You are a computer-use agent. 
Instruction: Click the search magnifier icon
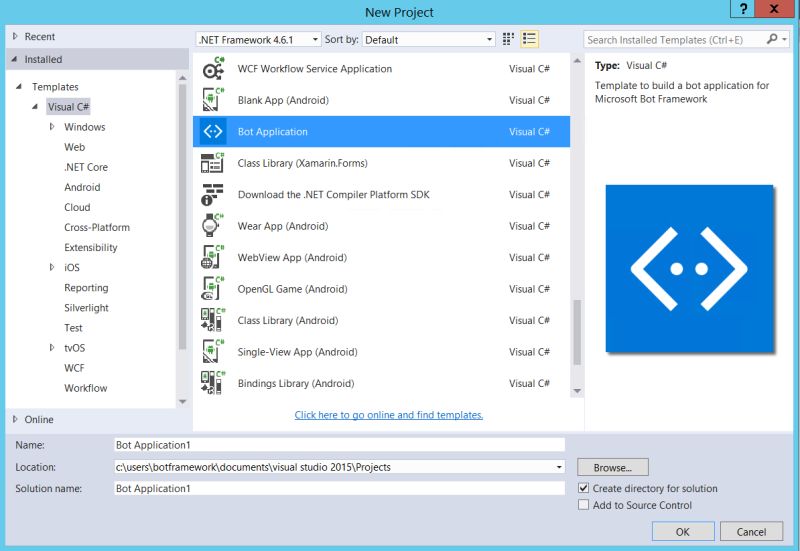[772, 39]
